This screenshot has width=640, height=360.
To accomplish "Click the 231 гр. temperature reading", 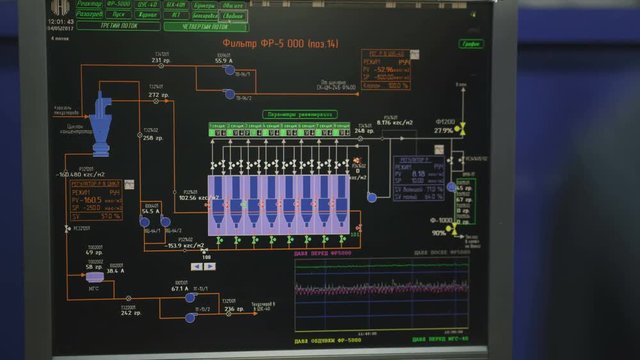I will [161, 60].
